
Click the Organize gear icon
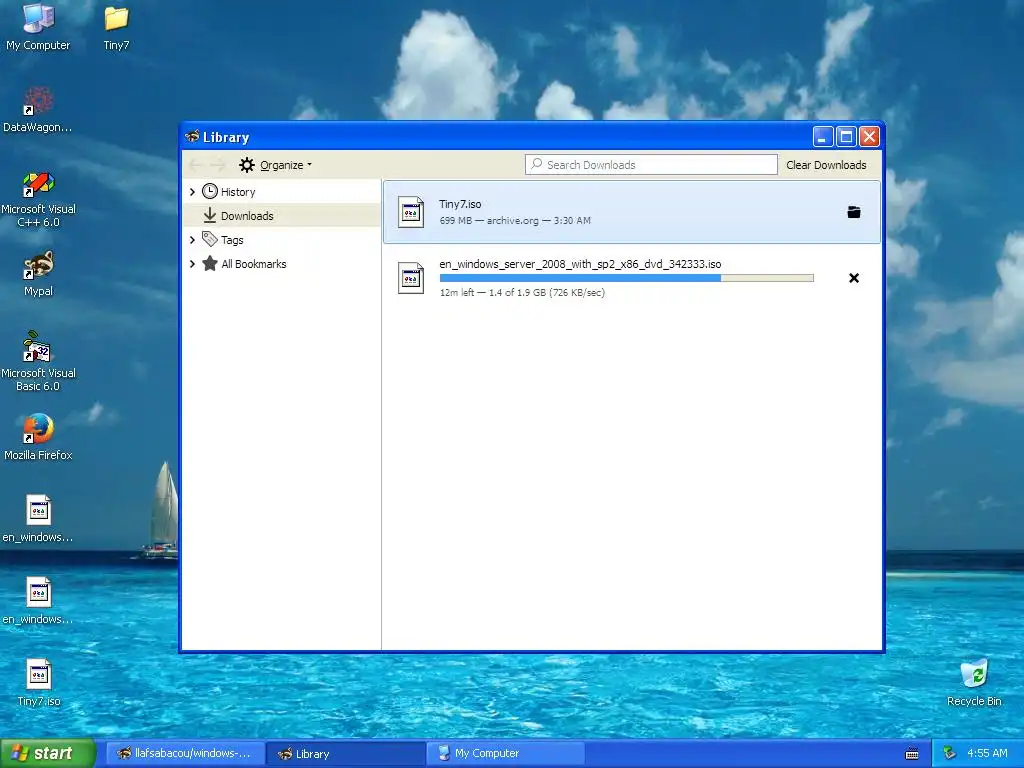pyautogui.click(x=246, y=165)
